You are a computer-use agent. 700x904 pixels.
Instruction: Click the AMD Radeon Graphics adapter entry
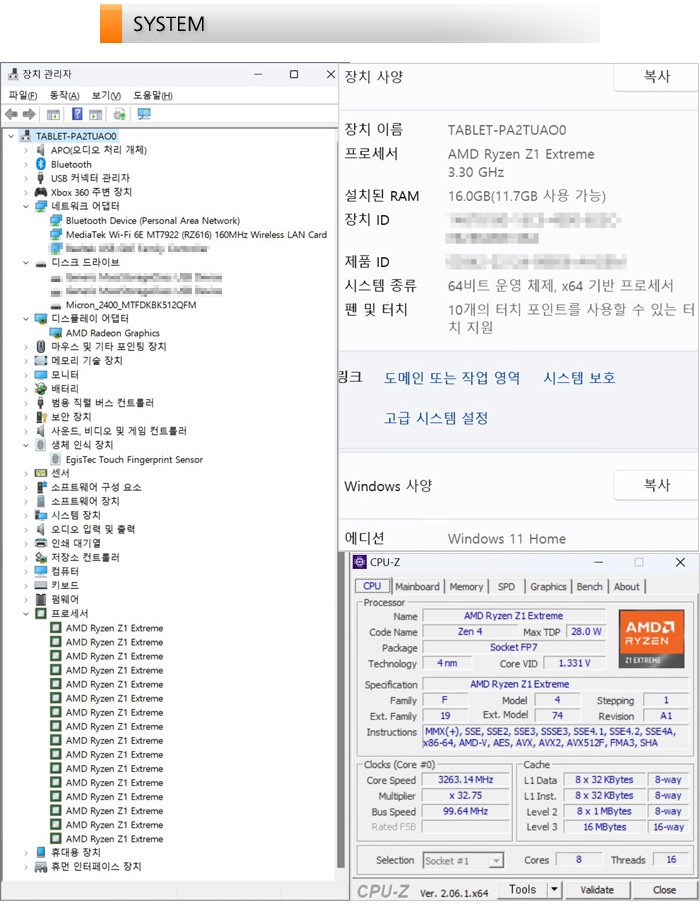112,333
